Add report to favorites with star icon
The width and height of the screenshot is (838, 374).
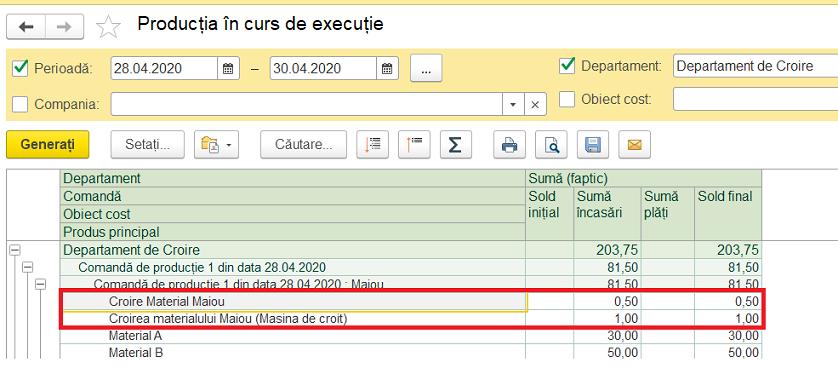pyautogui.click(x=108, y=27)
